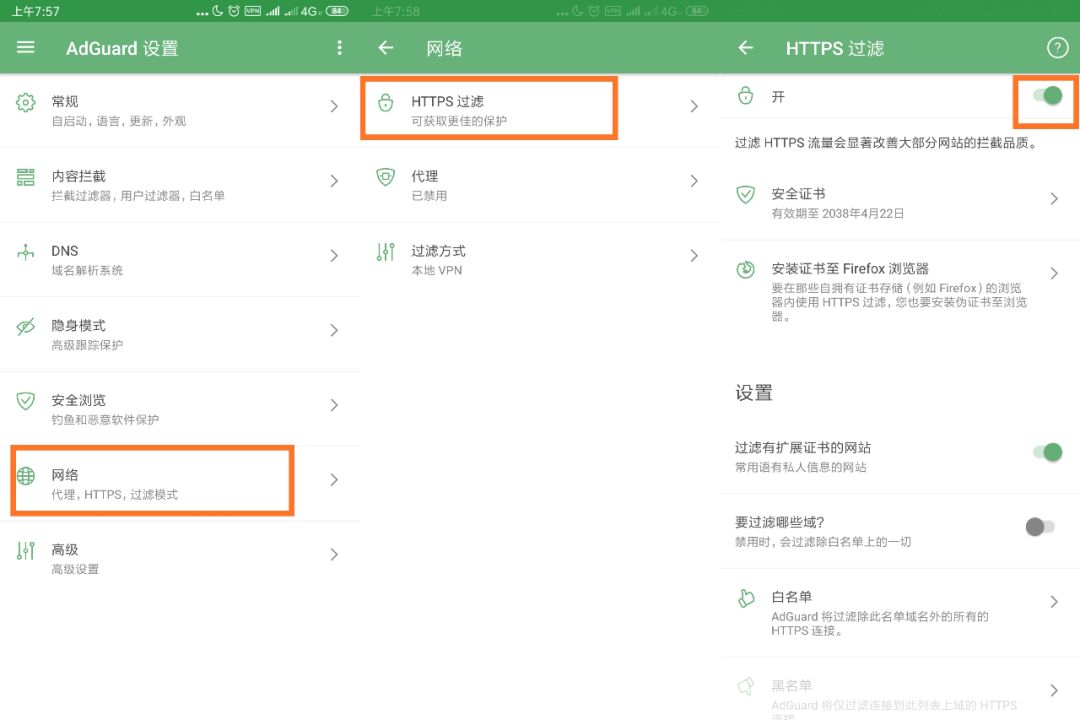Viewport: 1080px width, 720px height.
Task: Open the 黑名单 list
Action: point(900,689)
